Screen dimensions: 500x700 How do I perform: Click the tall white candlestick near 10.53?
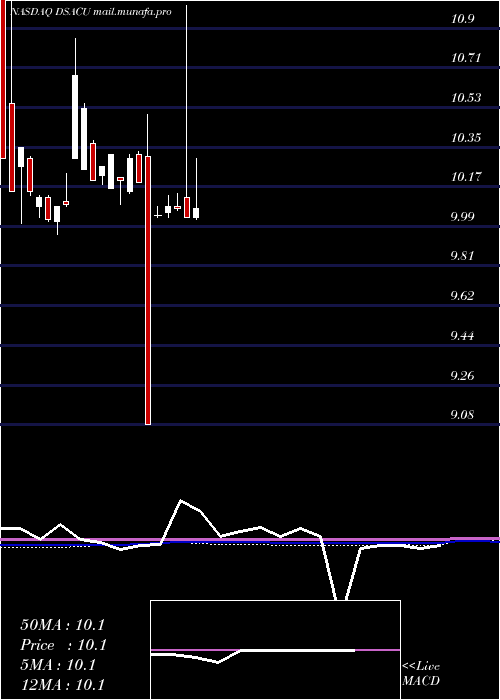click(75, 117)
